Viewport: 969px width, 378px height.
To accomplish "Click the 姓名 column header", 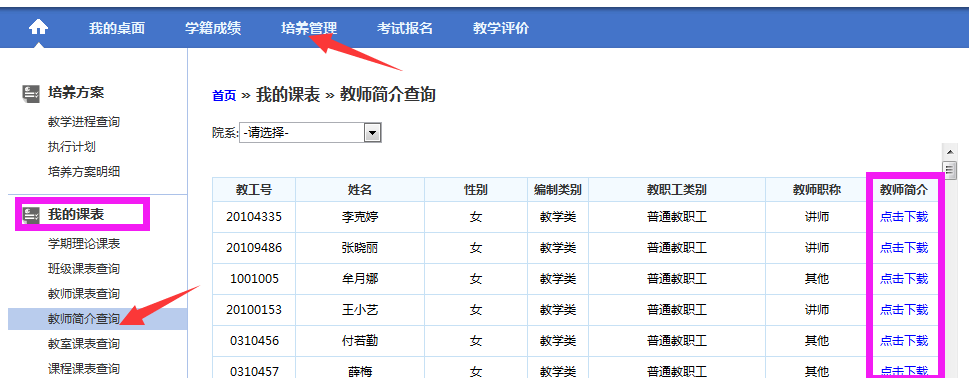I will pos(360,190).
